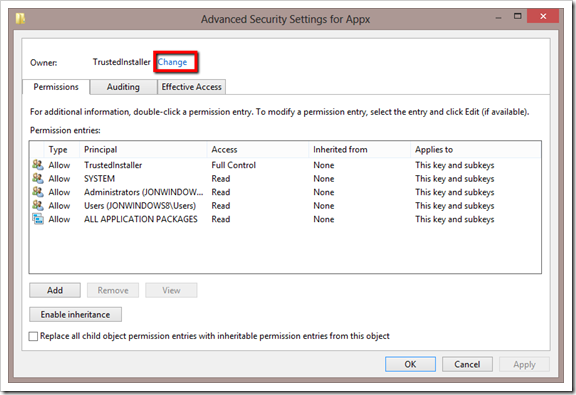Click the Full Control access value
The image size is (576, 395).
(x=234, y=165)
